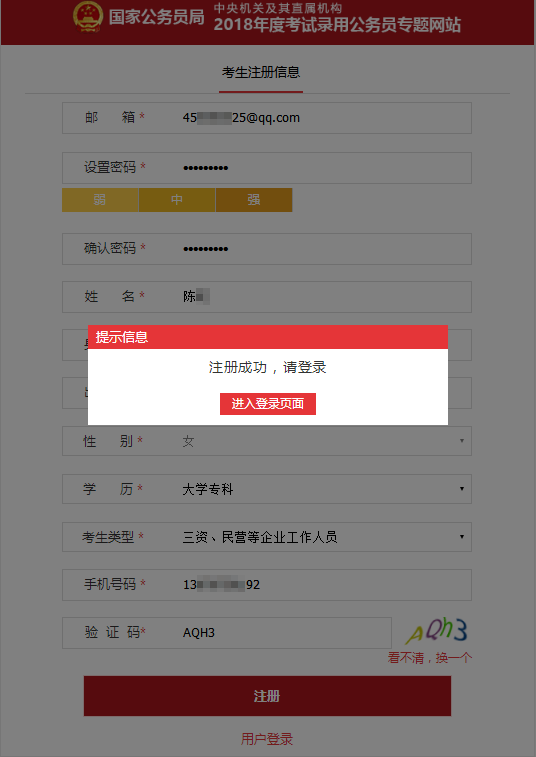The width and height of the screenshot is (536, 757).
Task: Click the AQh3 captcha image
Action: coord(436,631)
